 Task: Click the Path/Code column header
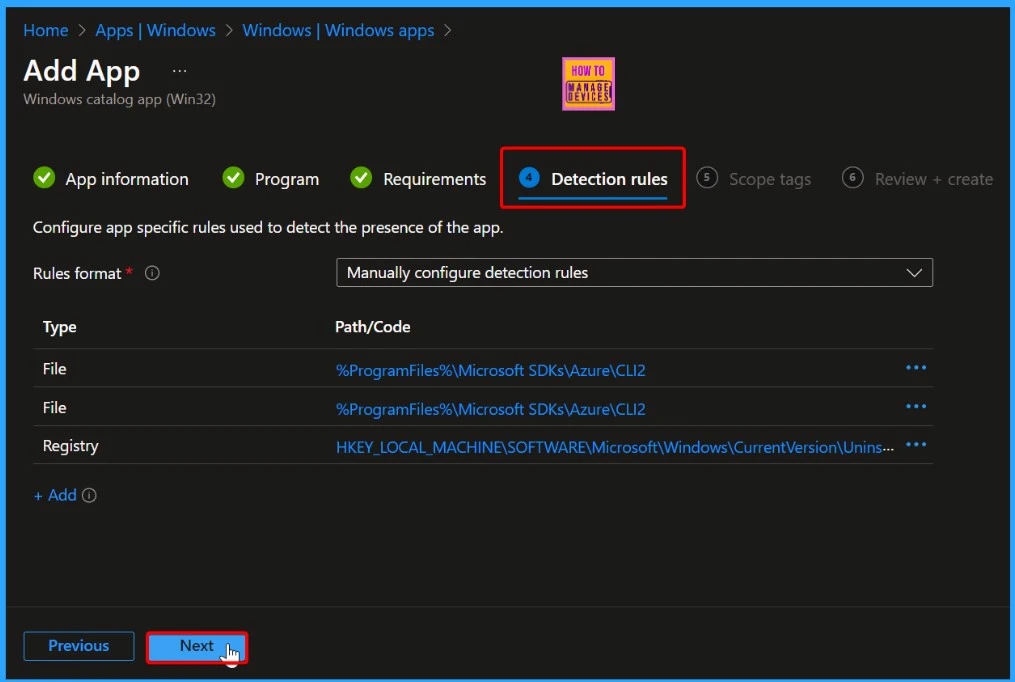(372, 327)
